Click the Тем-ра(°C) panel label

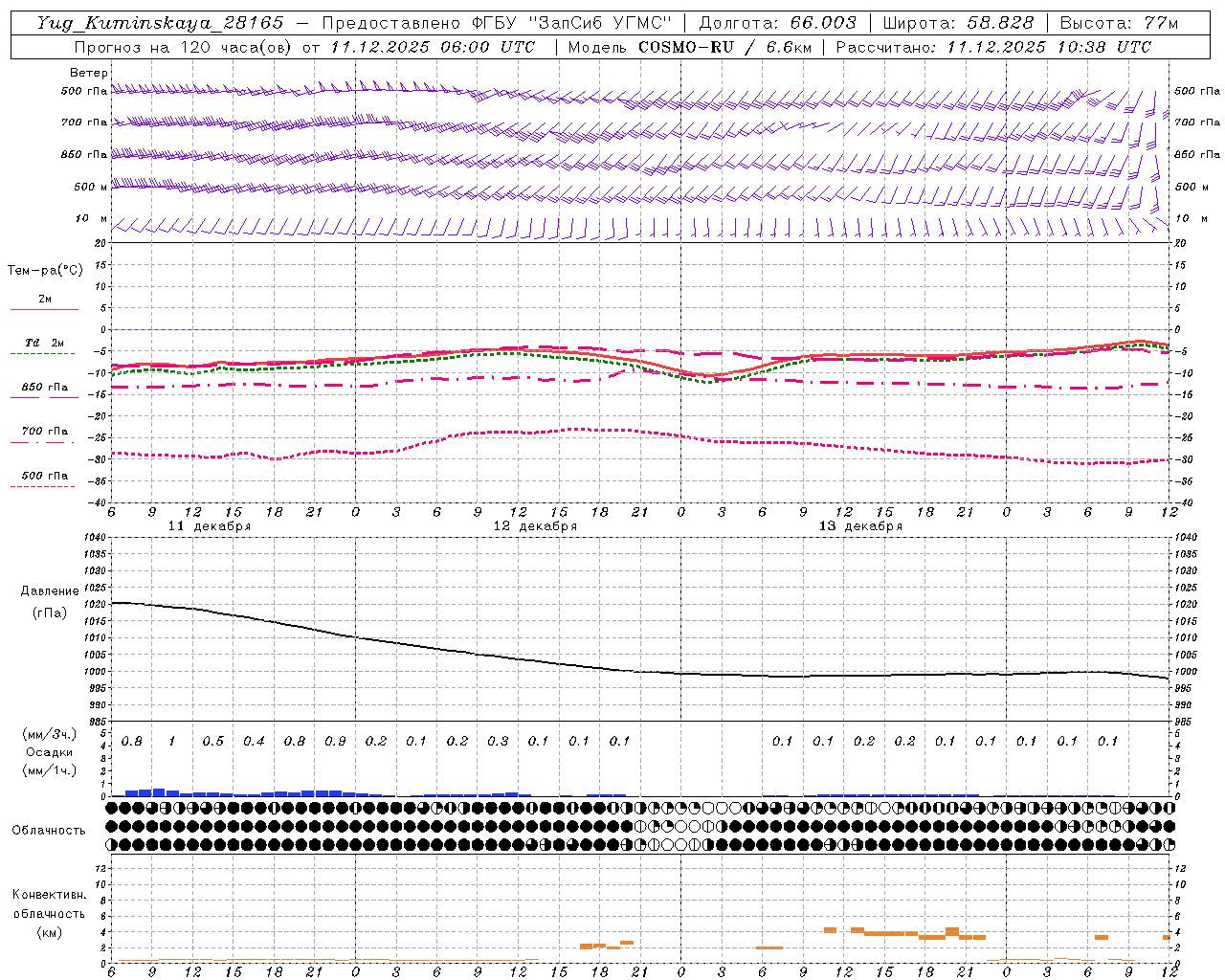(45, 271)
